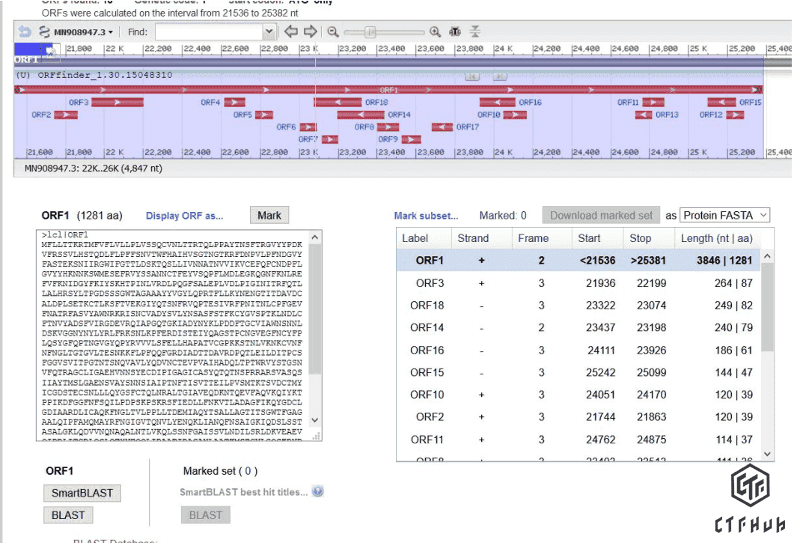Expand the Find box dropdown arrow
This screenshot has height=543, width=795.
click(x=268, y=32)
